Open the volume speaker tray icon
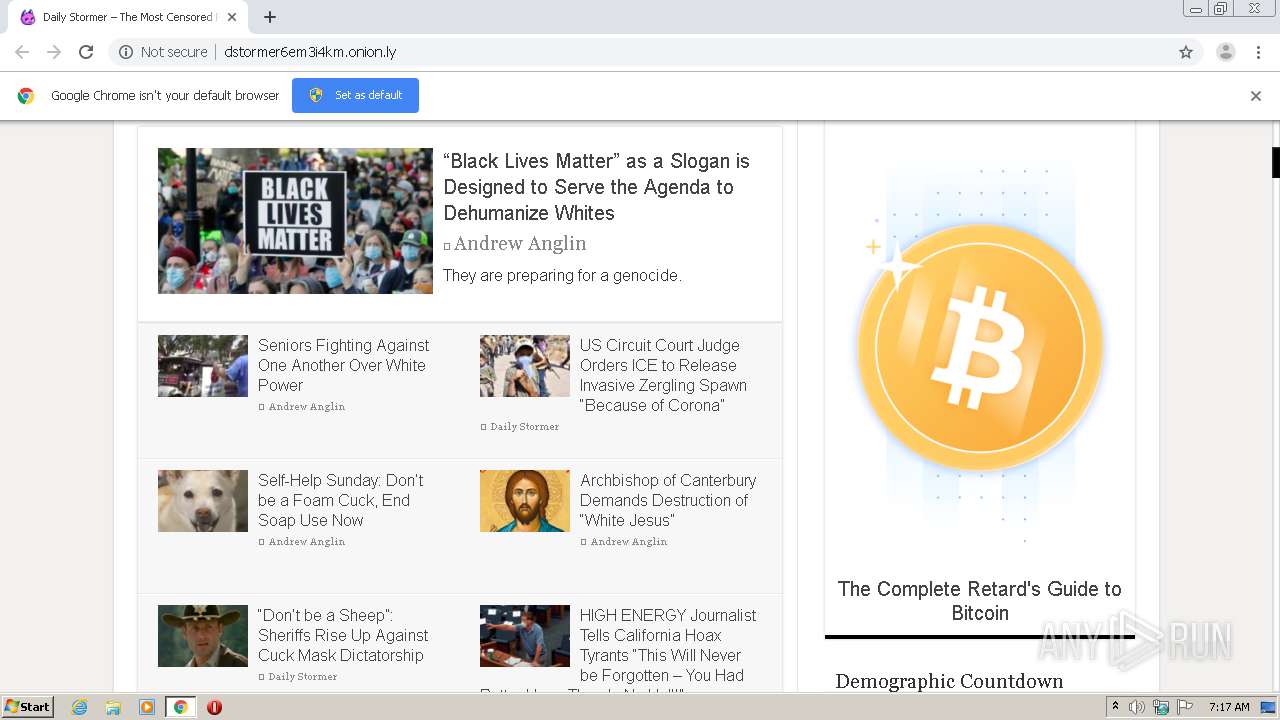 tap(1137, 707)
